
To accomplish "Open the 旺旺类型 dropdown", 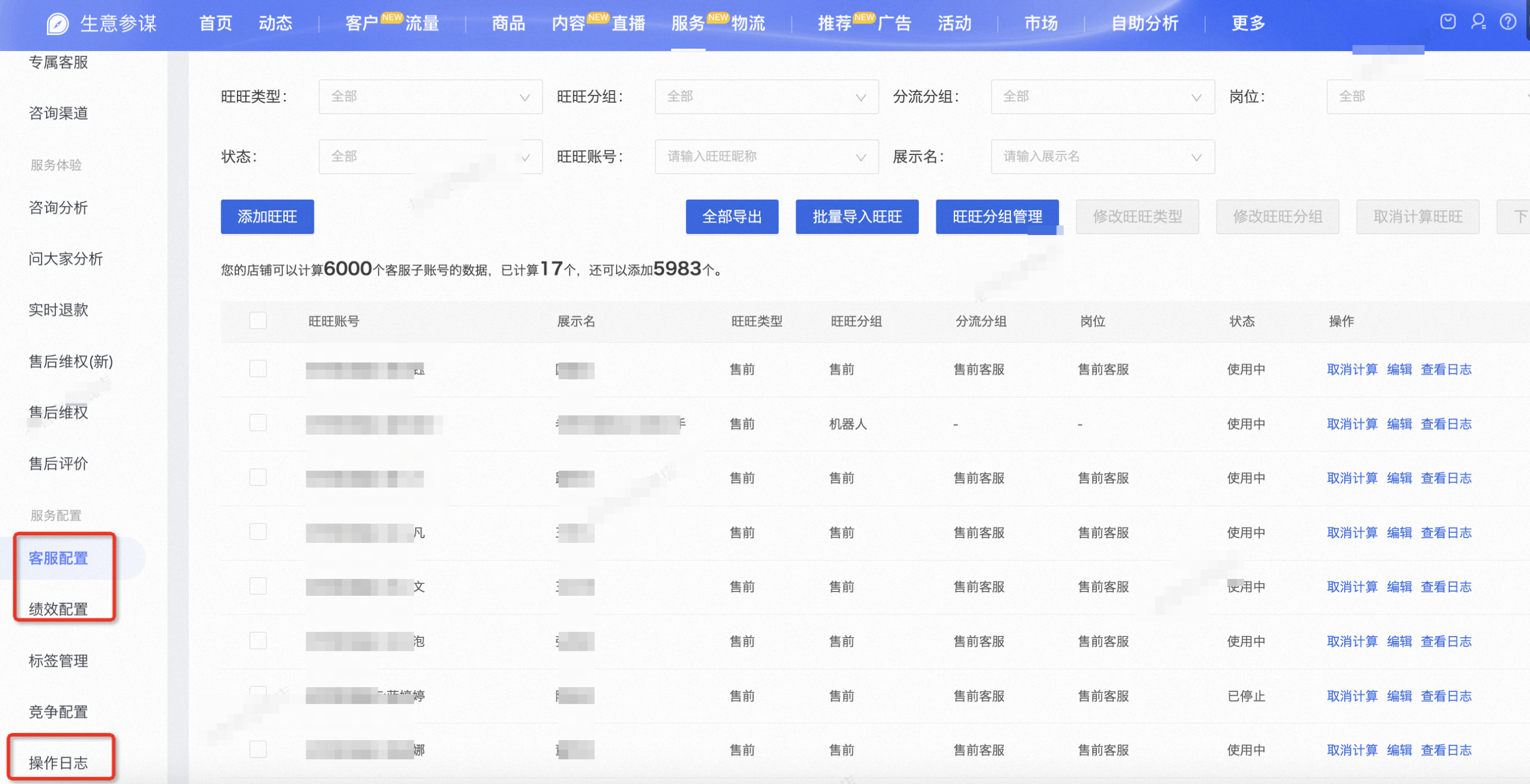I will pyautogui.click(x=431, y=97).
